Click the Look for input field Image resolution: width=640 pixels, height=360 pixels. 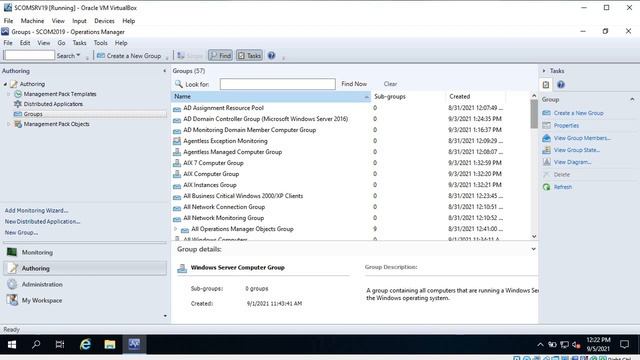tap(278, 84)
